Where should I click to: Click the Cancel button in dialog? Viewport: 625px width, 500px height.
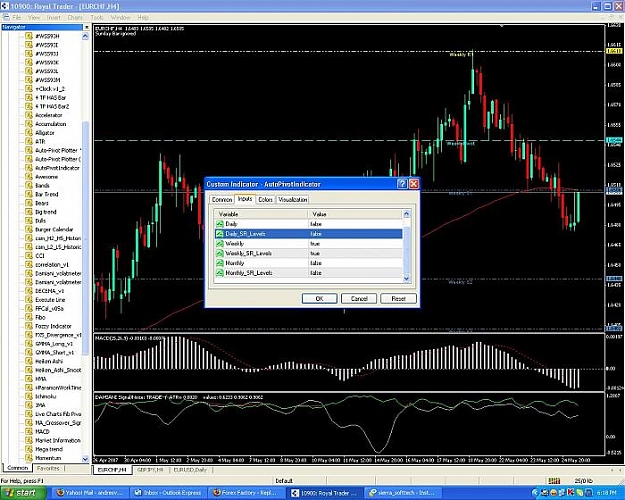coord(359,299)
